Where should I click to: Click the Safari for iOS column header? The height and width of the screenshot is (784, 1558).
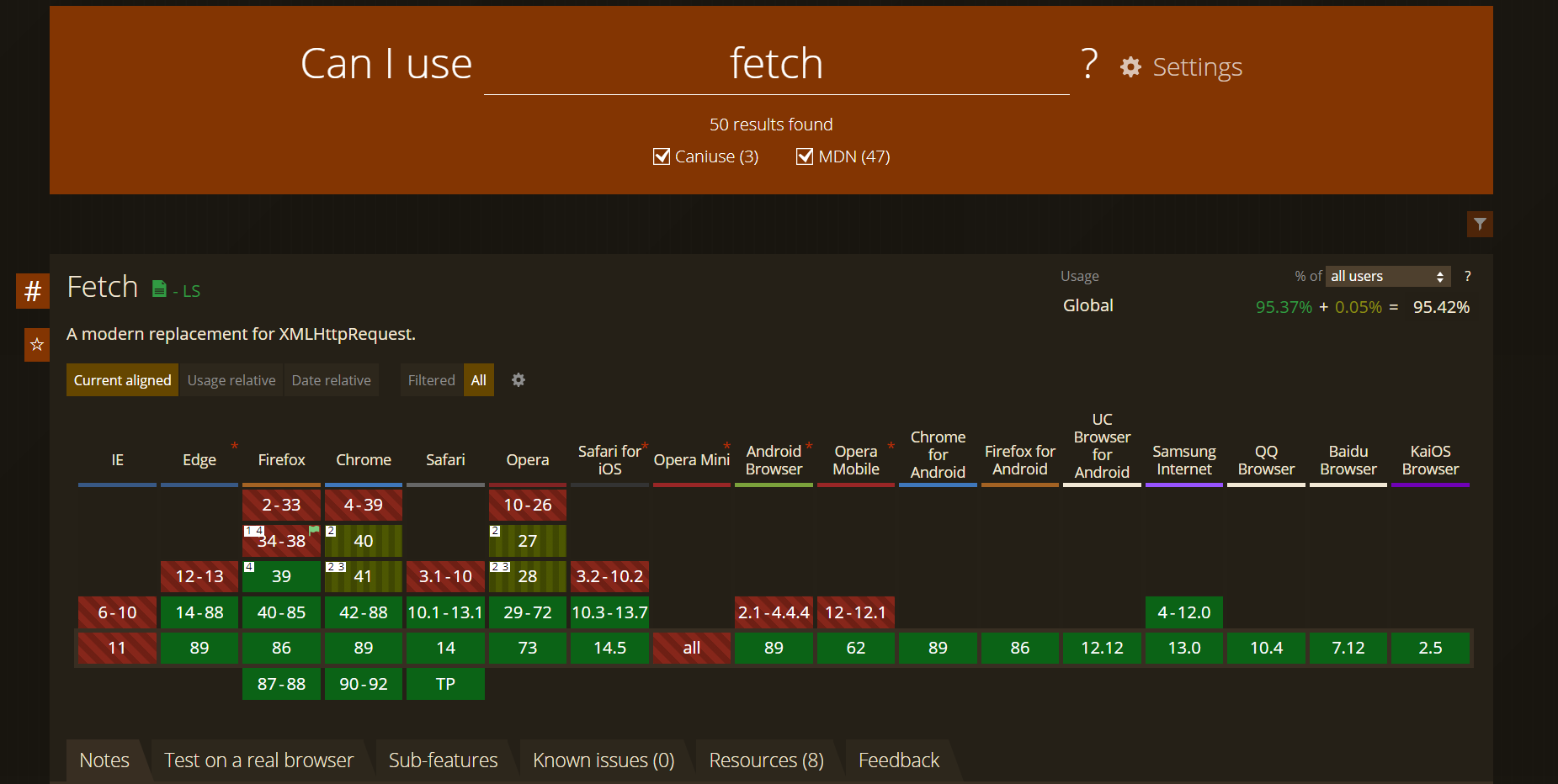[609, 460]
